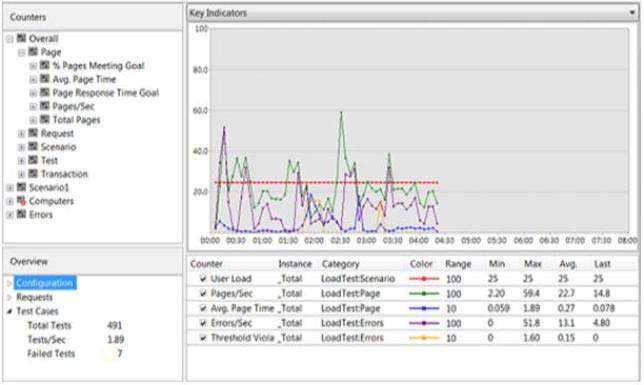Toggle the Errors/Sec counter checkbox
Image resolution: width=644 pixels, height=385 pixels.
[203, 323]
